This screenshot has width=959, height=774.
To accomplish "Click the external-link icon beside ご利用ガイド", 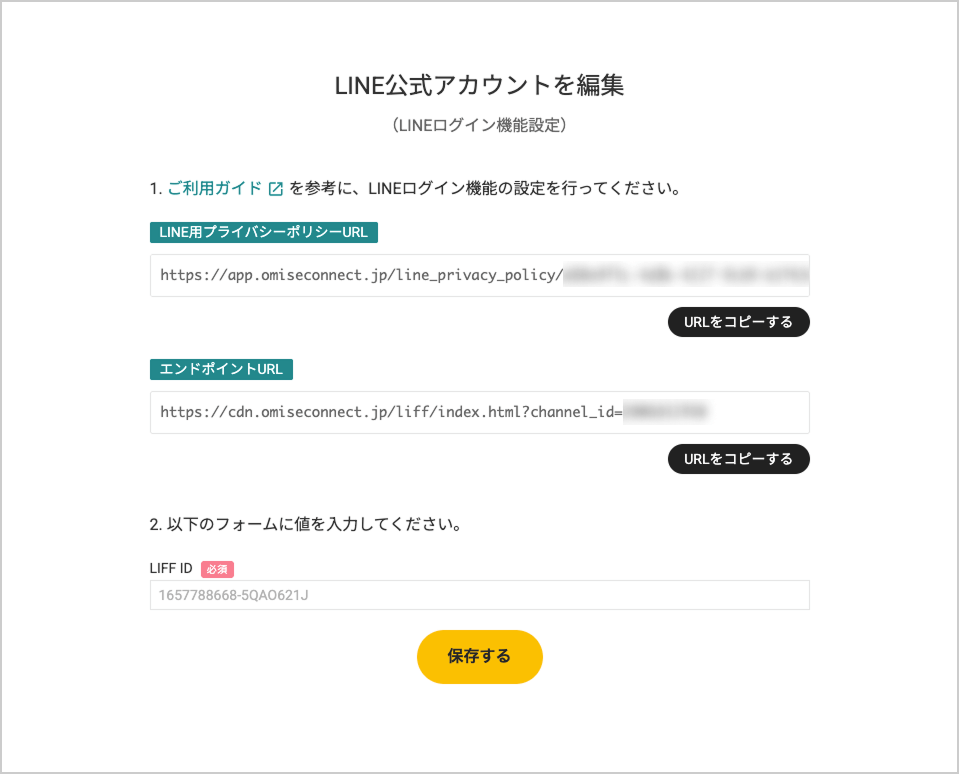I will pos(276,189).
